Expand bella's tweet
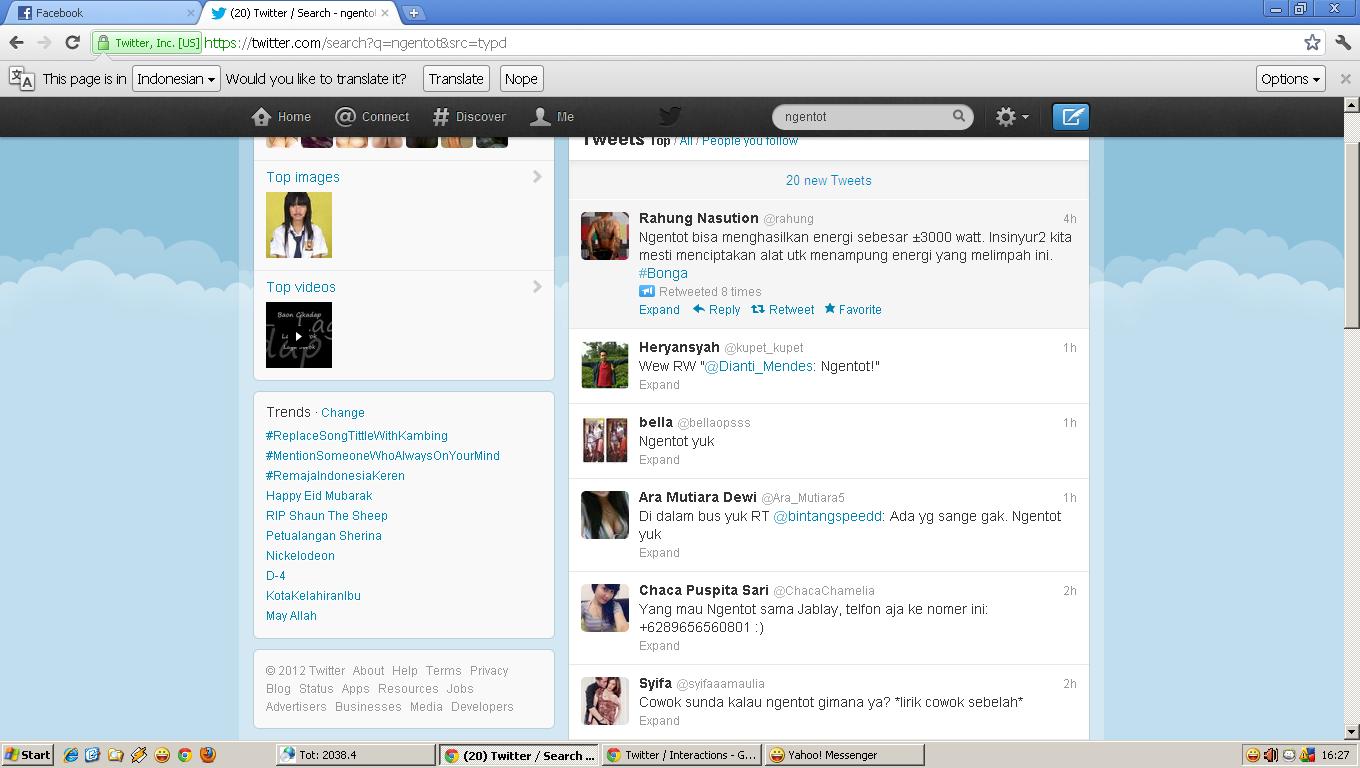The image size is (1360, 768). coord(659,460)
